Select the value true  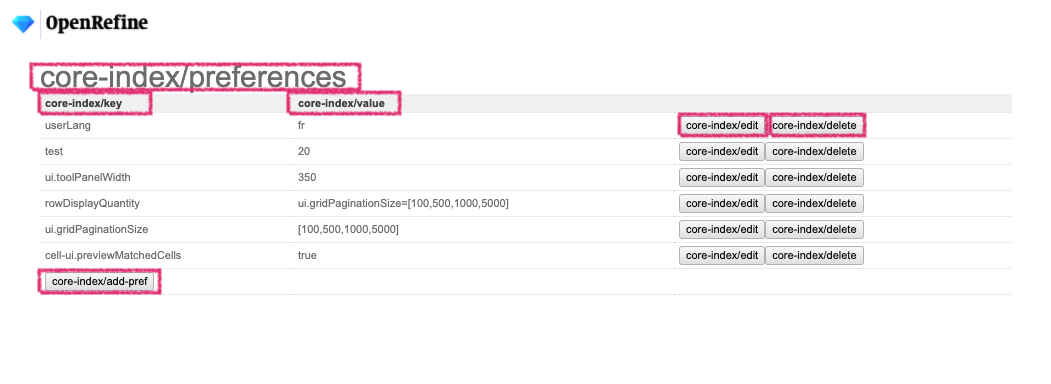308,255
